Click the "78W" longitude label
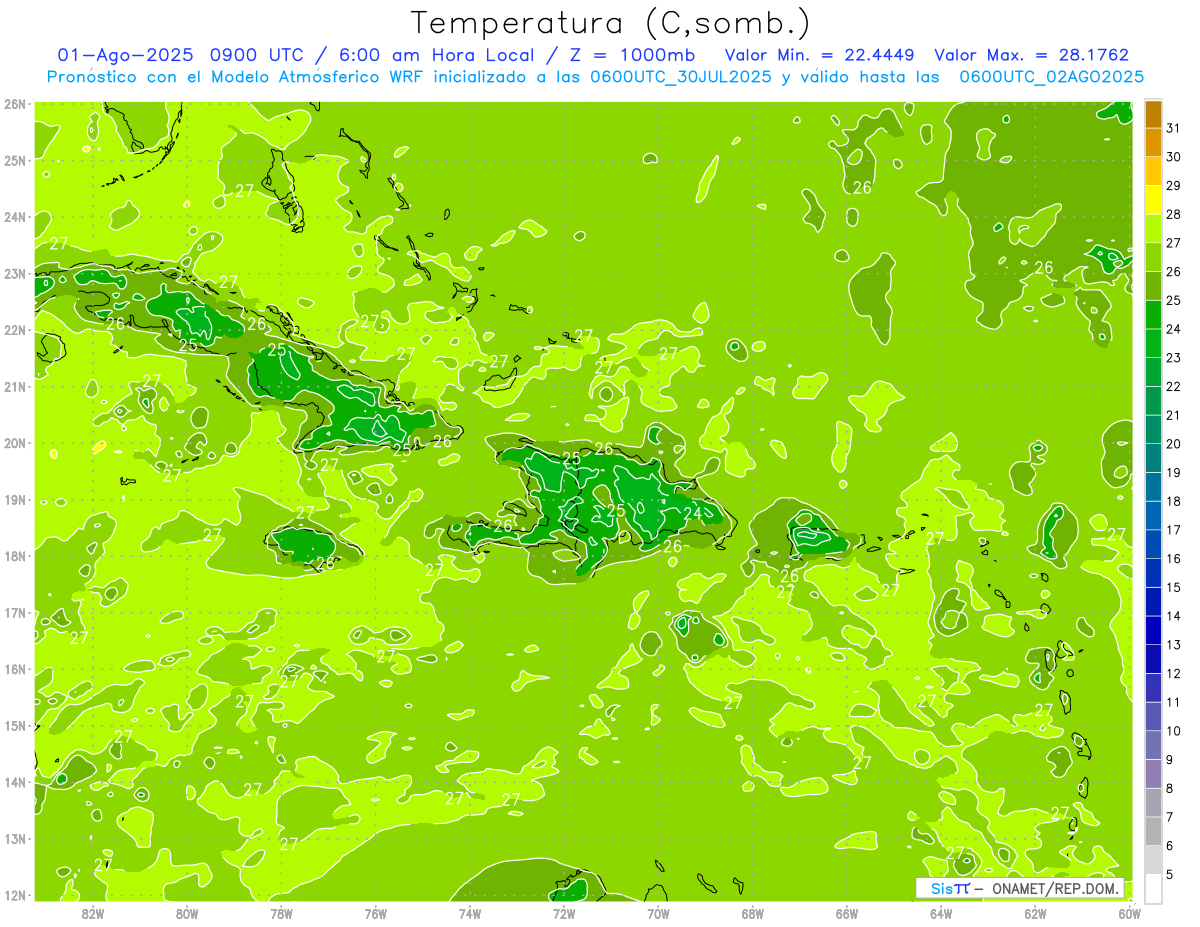 (281, 913)
